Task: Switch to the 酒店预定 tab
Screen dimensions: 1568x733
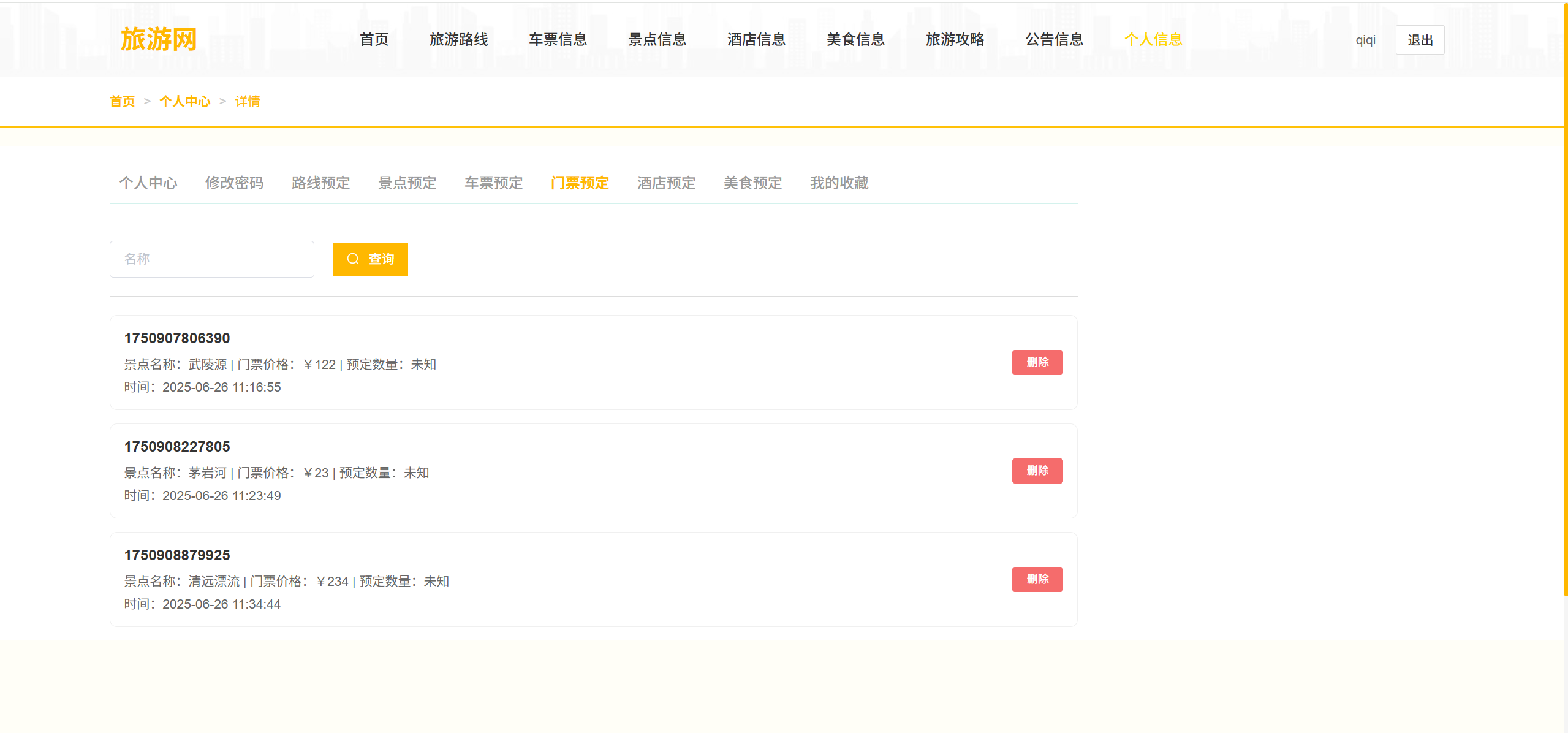Action: (x=666, y=183)
